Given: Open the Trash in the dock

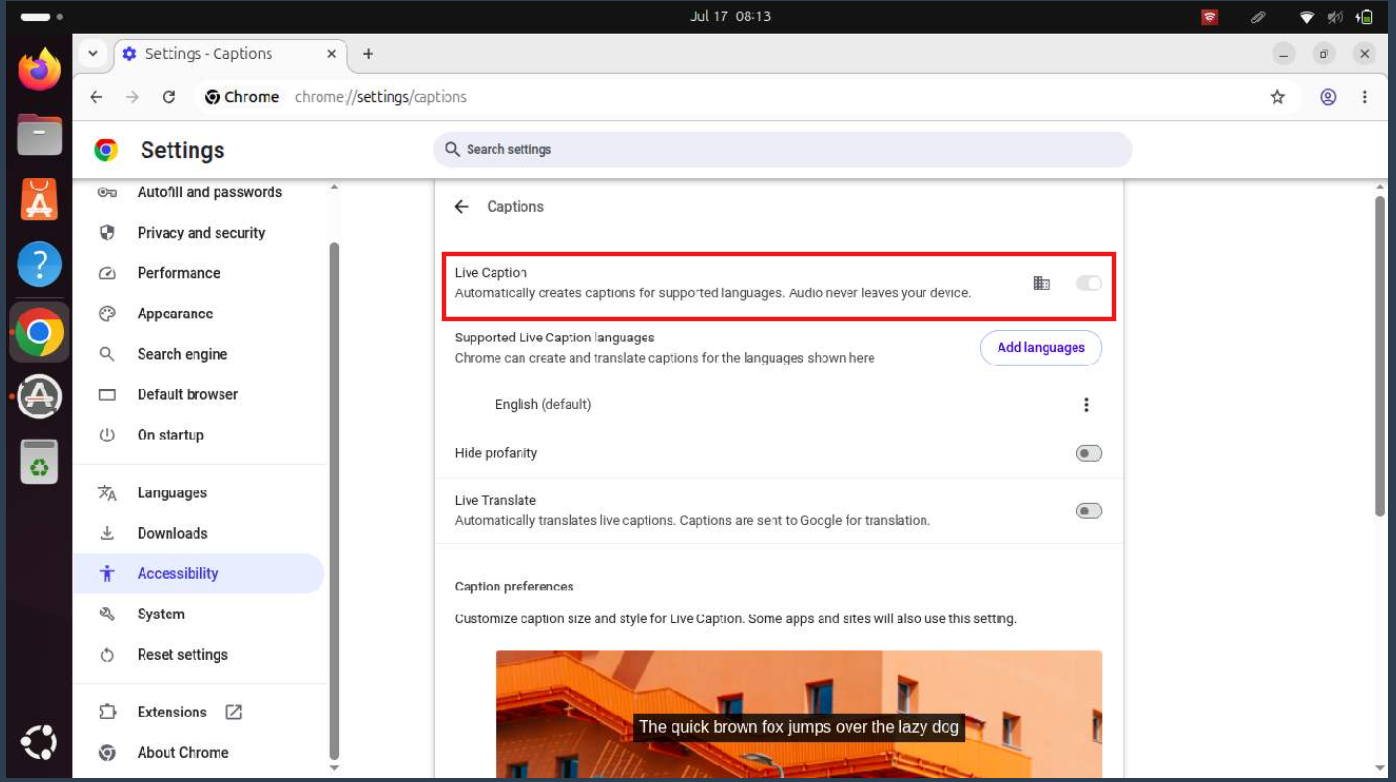Looking at the screenshot, I should (39, 462).
